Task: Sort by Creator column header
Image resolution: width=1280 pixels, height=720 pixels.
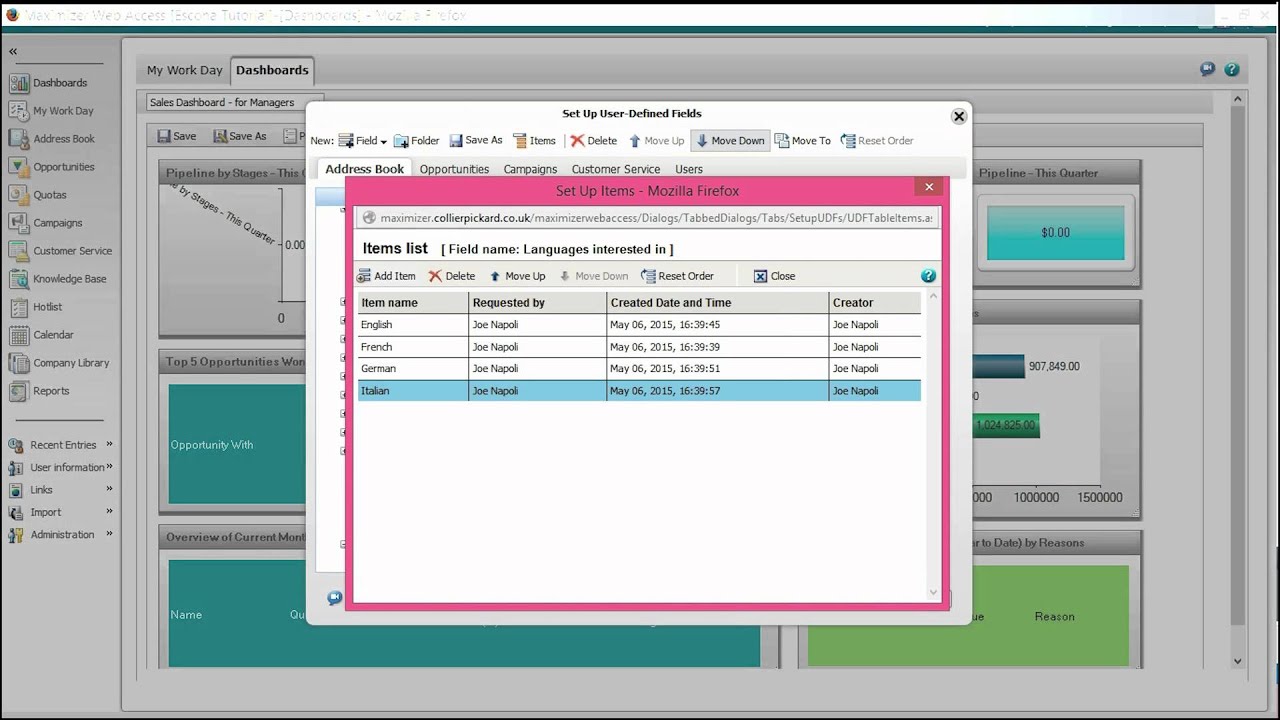Action: 875,303
